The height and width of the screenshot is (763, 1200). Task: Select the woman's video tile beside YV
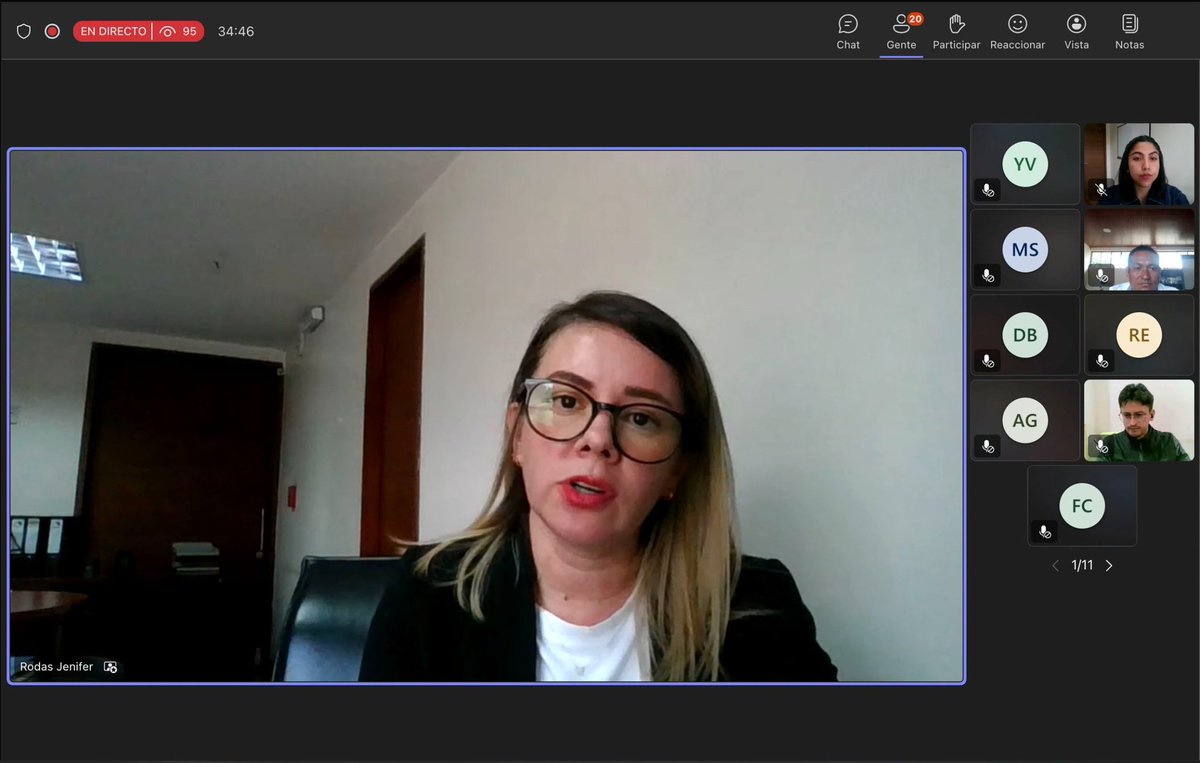click(1139, 164)
